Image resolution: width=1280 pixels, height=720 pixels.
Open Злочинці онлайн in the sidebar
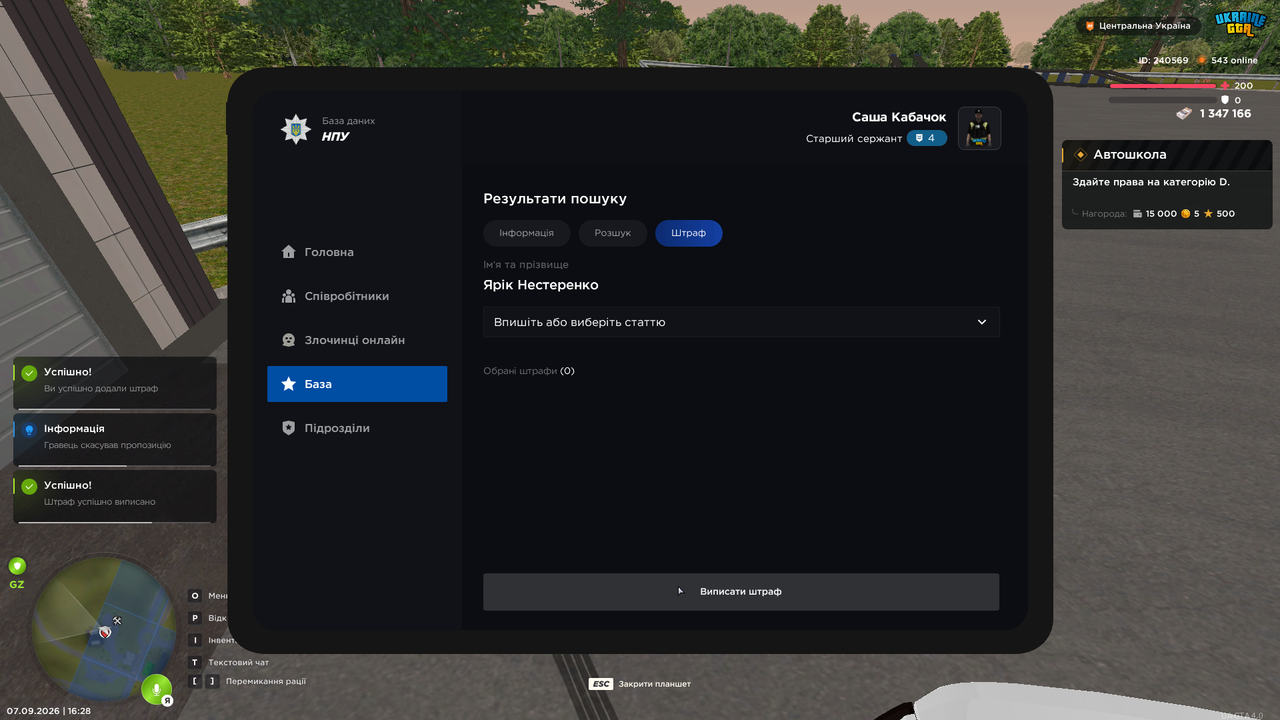coord(357,340)
